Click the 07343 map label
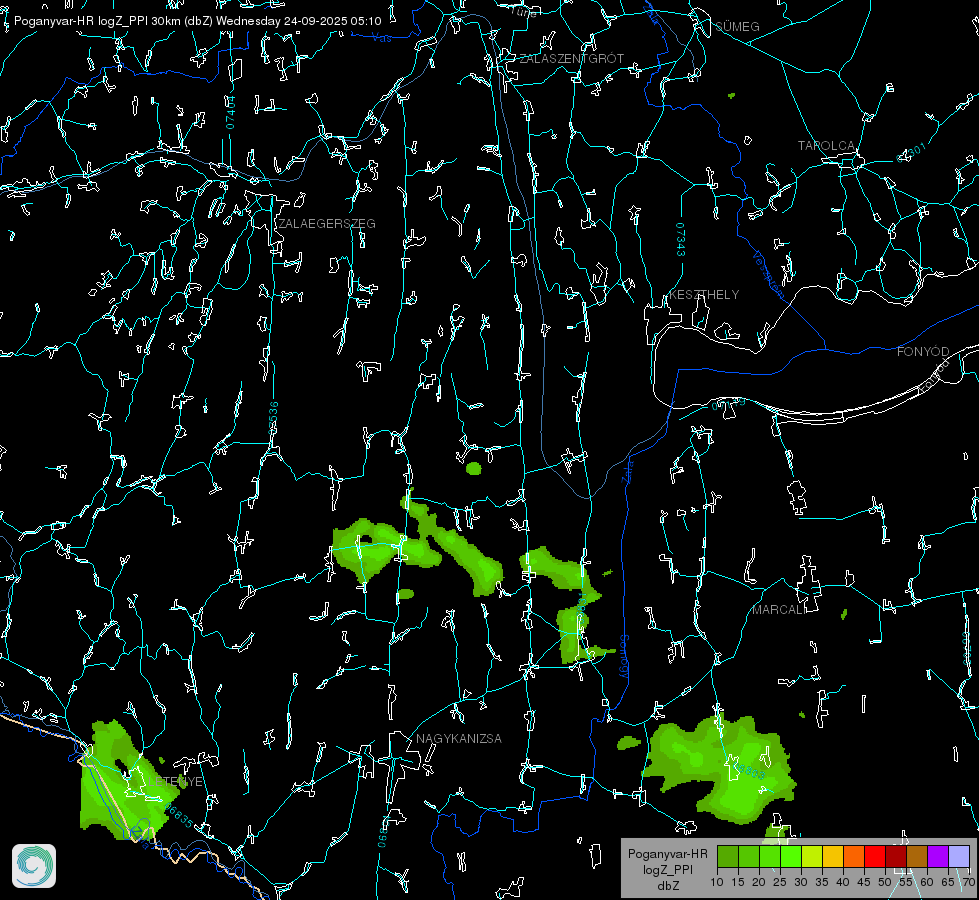Viewport: 979px width, 900px height. pyautogui.click(x=681, y=239)
